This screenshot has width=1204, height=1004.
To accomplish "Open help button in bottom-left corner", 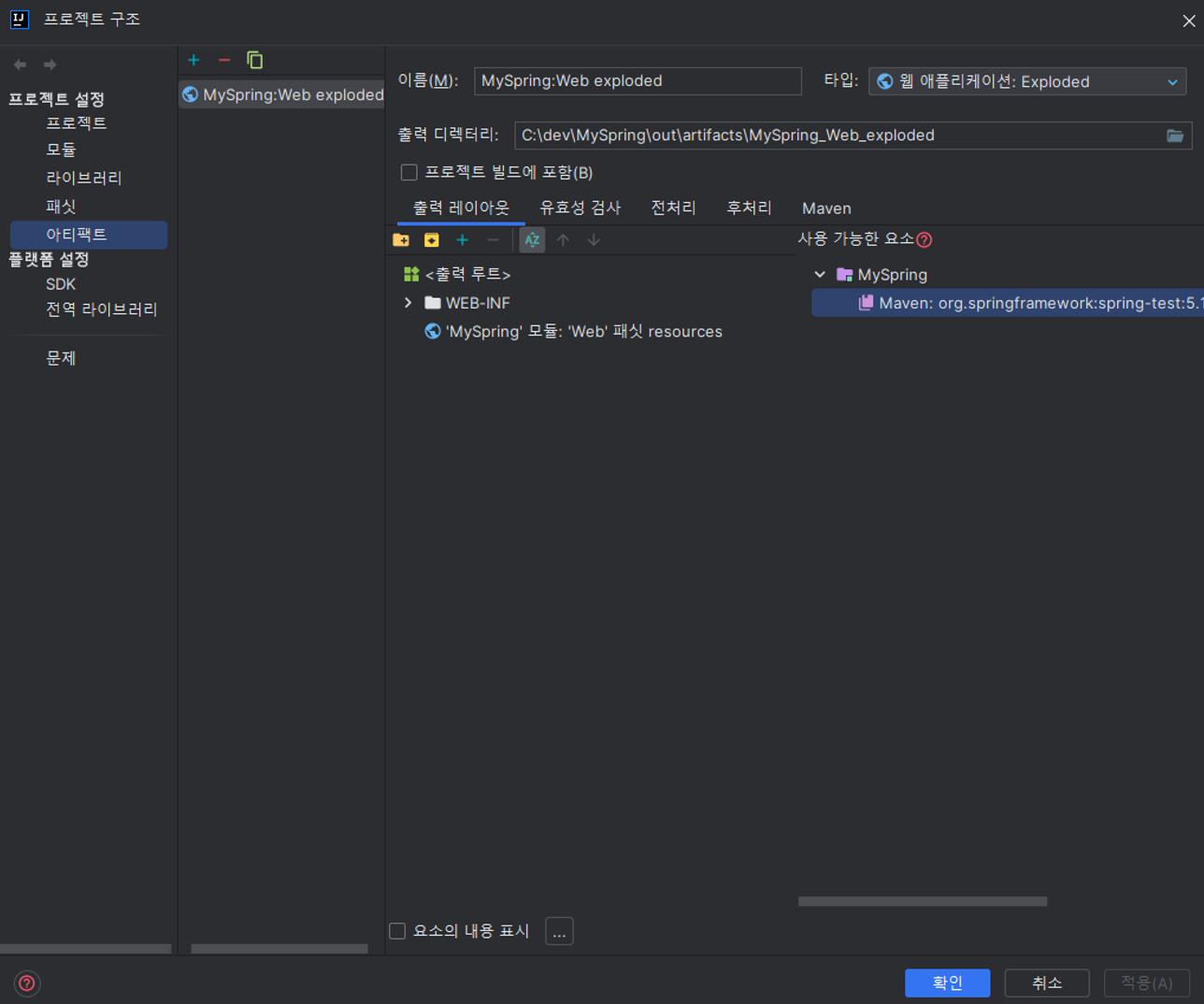I will point(27,982).
